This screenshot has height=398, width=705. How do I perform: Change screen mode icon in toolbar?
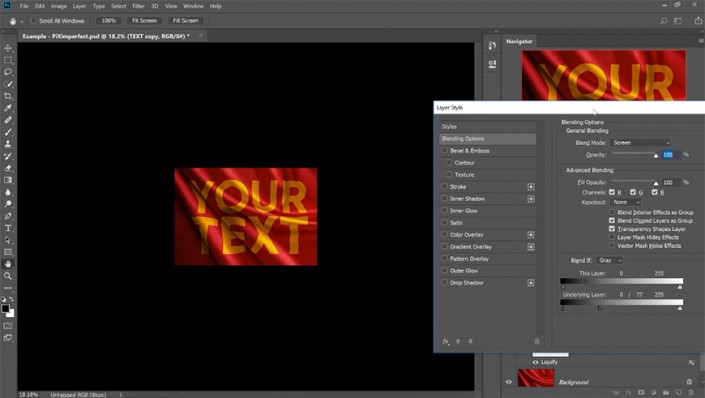(8, 338)
